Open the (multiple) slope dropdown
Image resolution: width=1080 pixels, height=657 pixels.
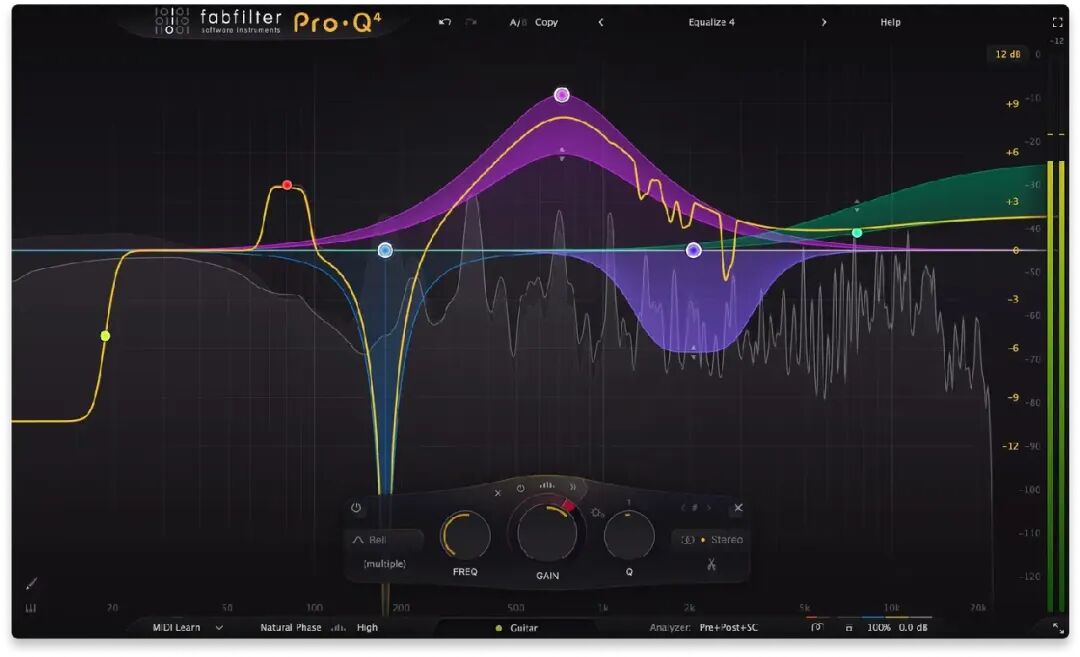point(384,563)
